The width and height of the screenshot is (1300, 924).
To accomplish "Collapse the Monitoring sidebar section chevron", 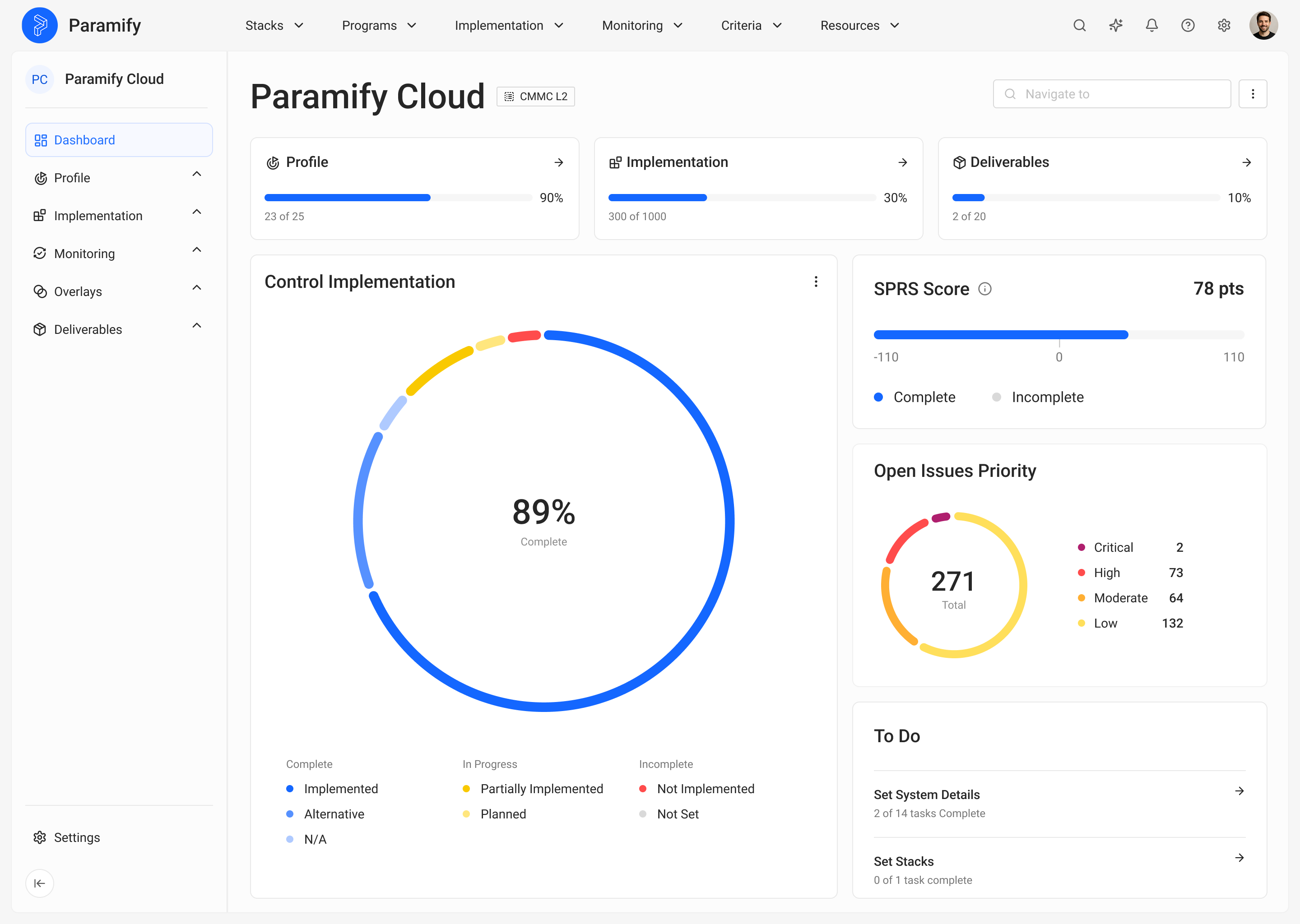I will [197, 250].
